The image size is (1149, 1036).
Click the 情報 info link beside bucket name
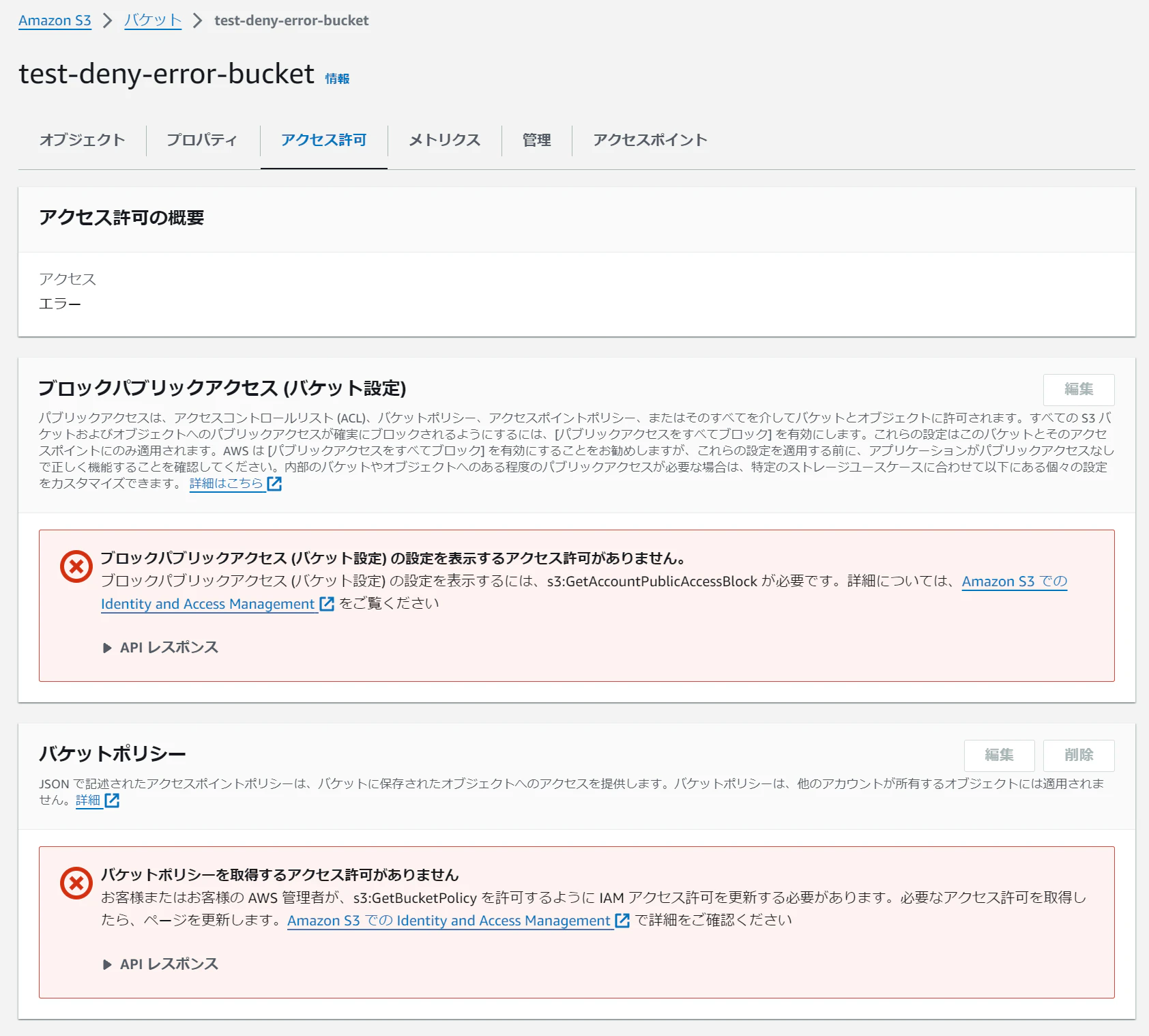337,78
